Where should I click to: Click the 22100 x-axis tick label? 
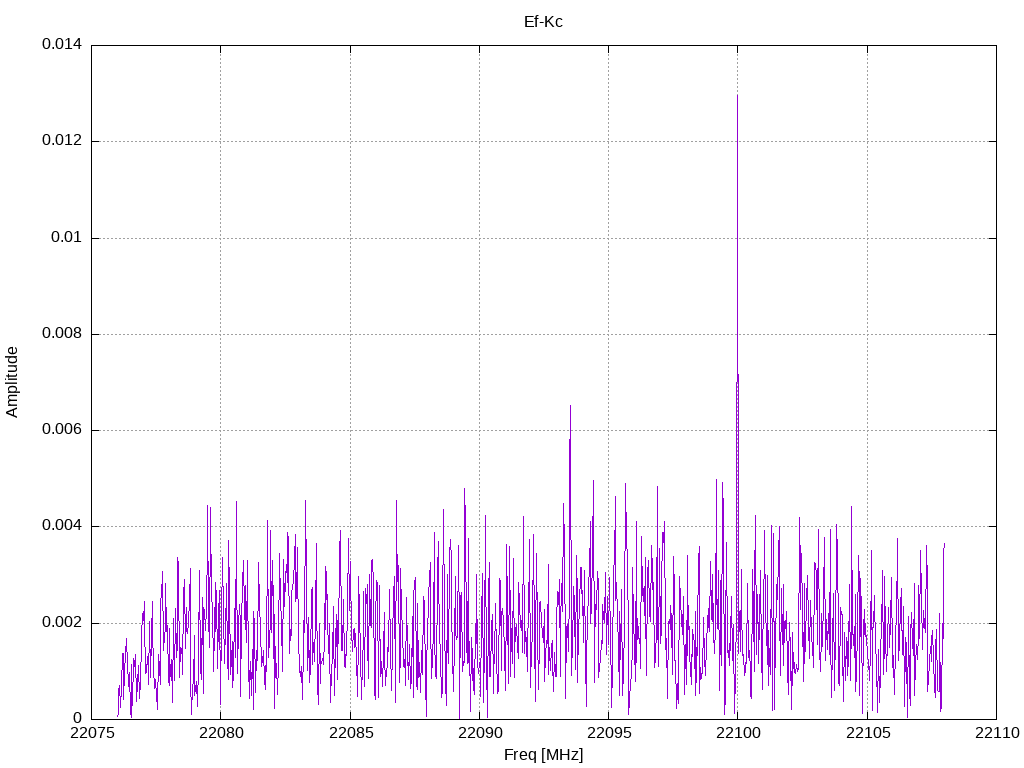pyautogui.click(x=737, y=734)
